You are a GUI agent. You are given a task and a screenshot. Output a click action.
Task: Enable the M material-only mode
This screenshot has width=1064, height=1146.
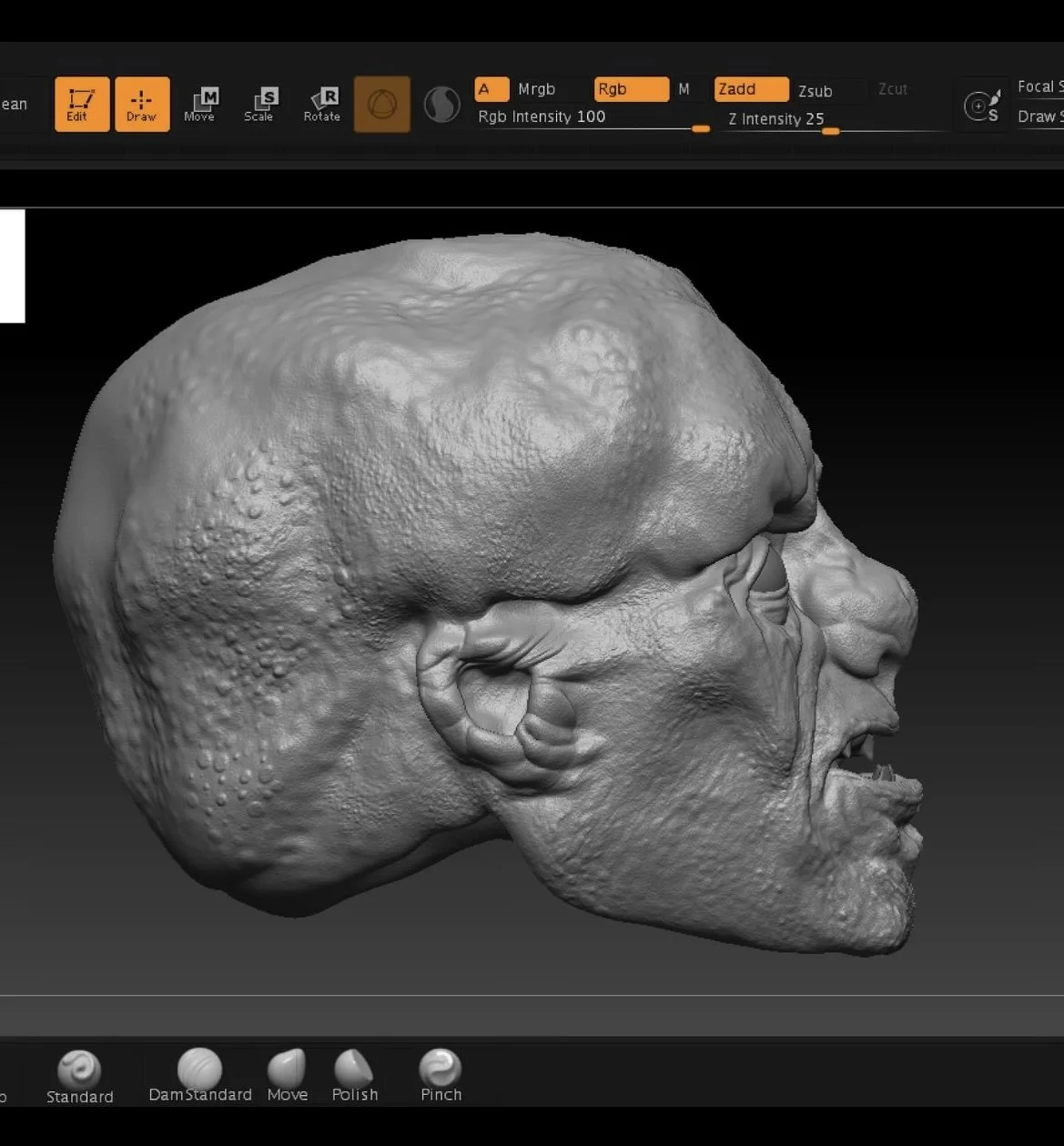684,89
